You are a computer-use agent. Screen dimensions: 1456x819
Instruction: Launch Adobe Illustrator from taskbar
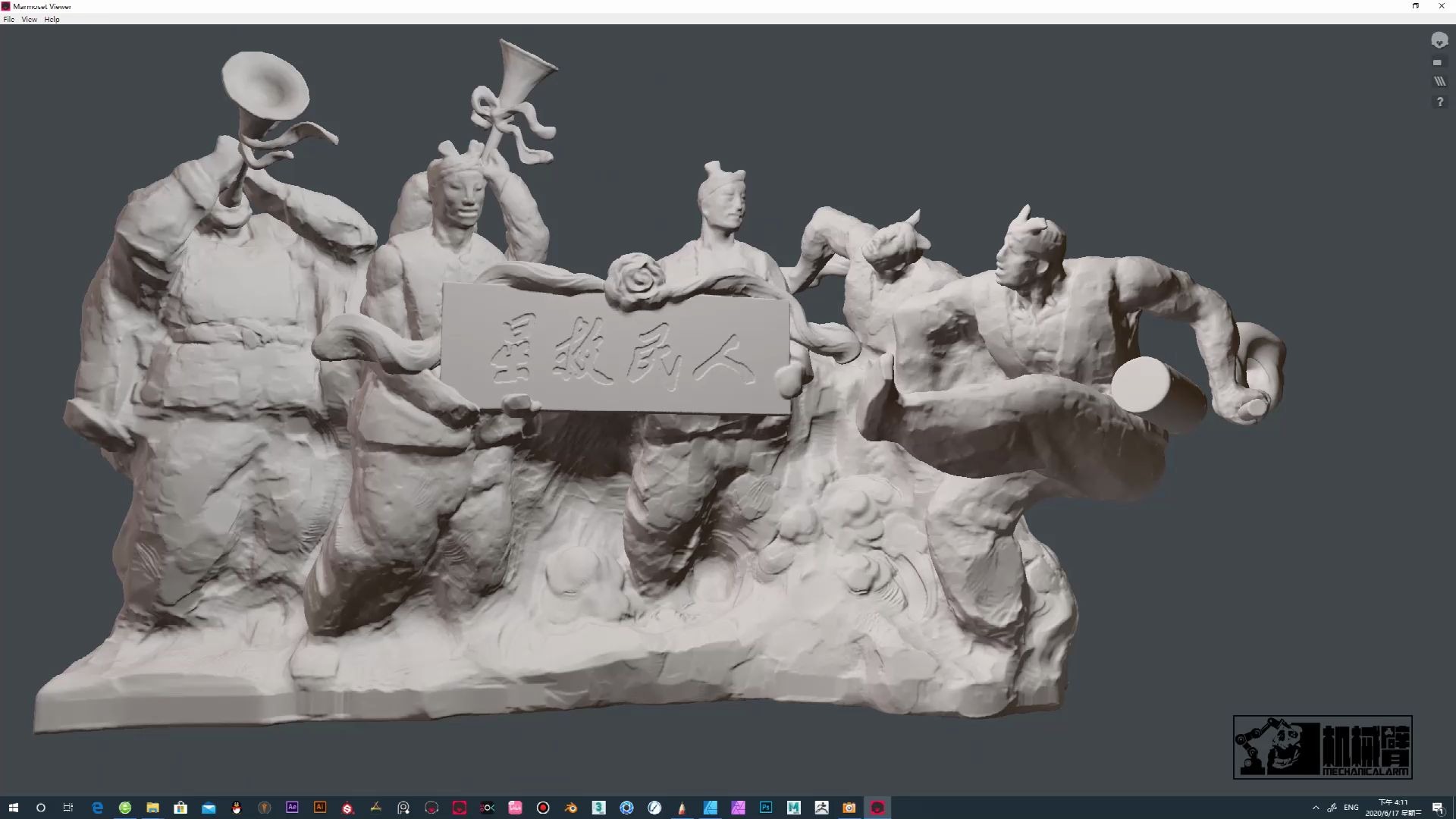[320, 808]
